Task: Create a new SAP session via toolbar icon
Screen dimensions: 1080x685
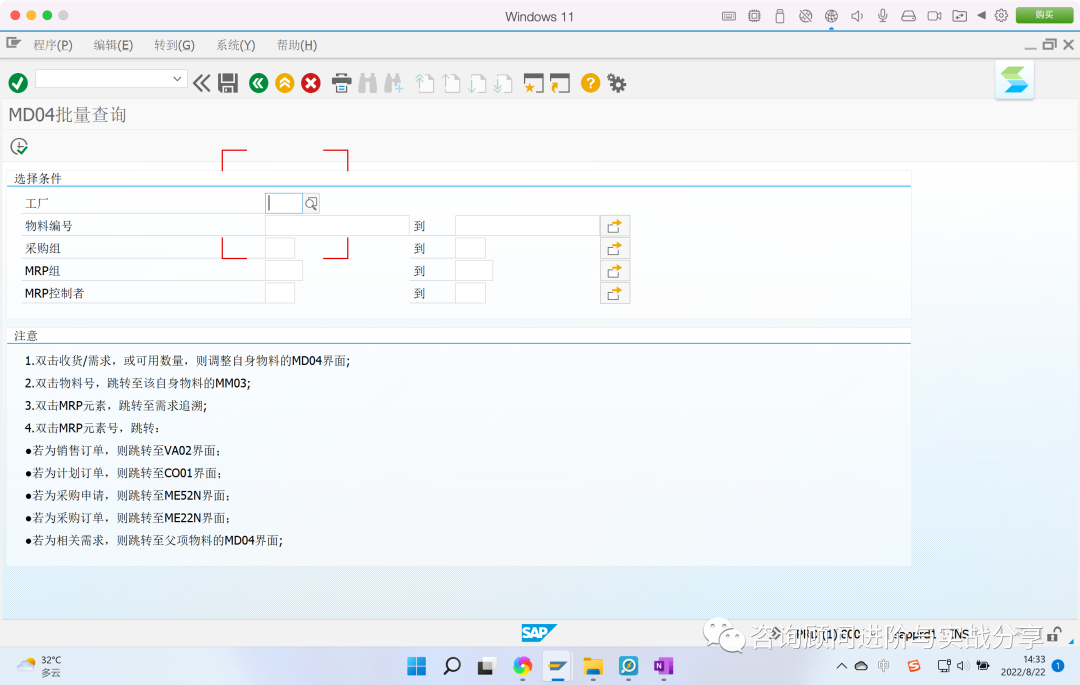Action: [x=531, y=83]
